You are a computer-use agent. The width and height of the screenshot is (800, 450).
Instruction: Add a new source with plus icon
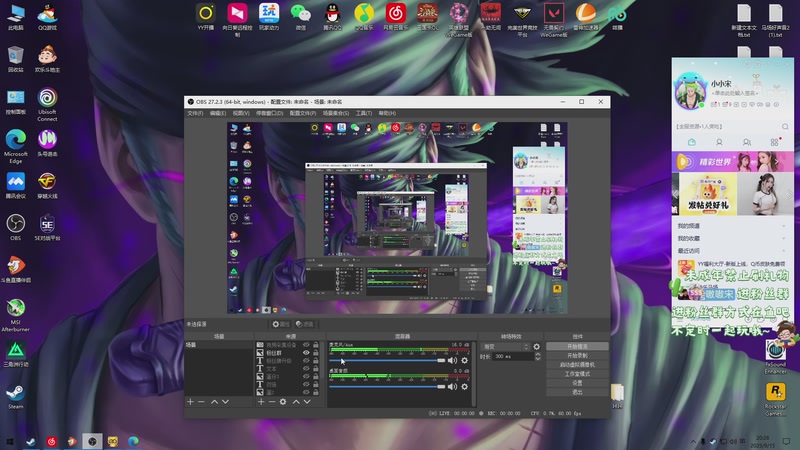261,402
